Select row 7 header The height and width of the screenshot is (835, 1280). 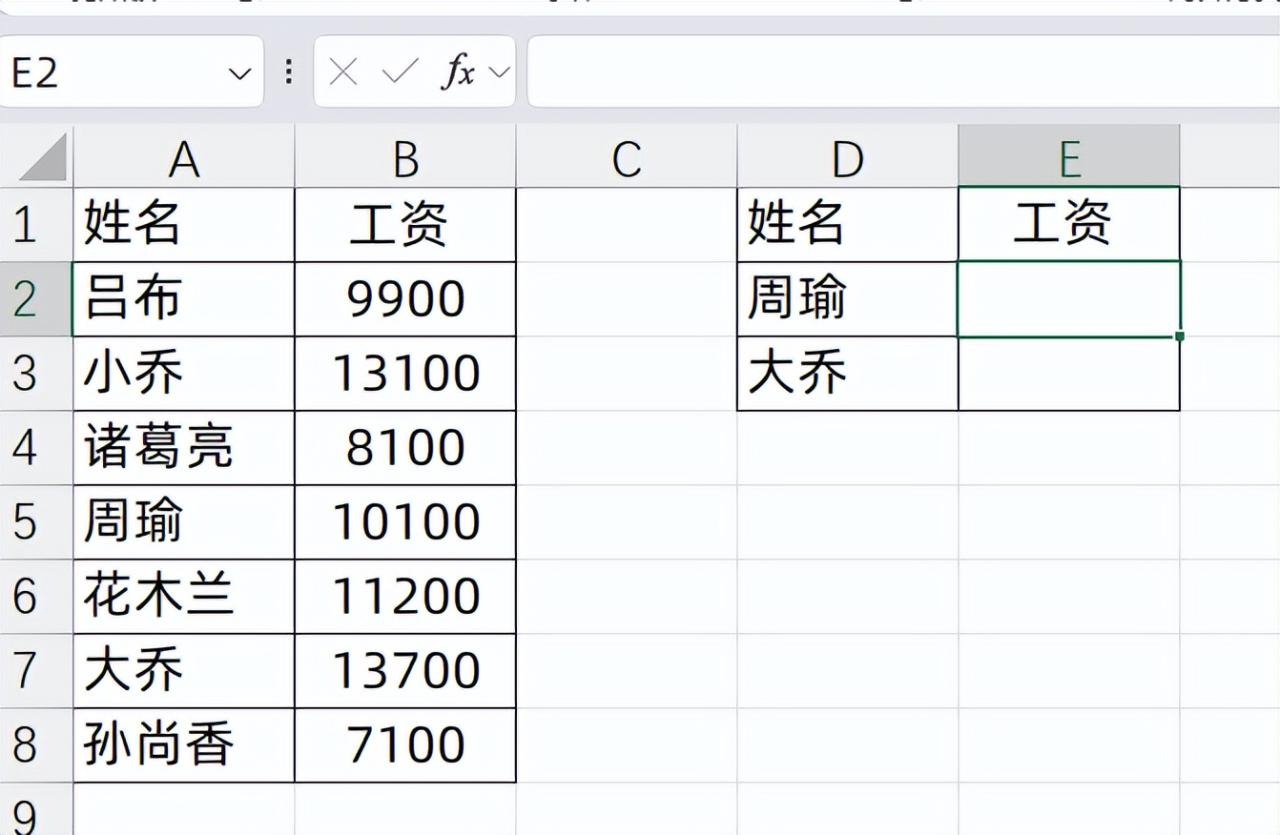pyautogui.click(x=36, y=670)
